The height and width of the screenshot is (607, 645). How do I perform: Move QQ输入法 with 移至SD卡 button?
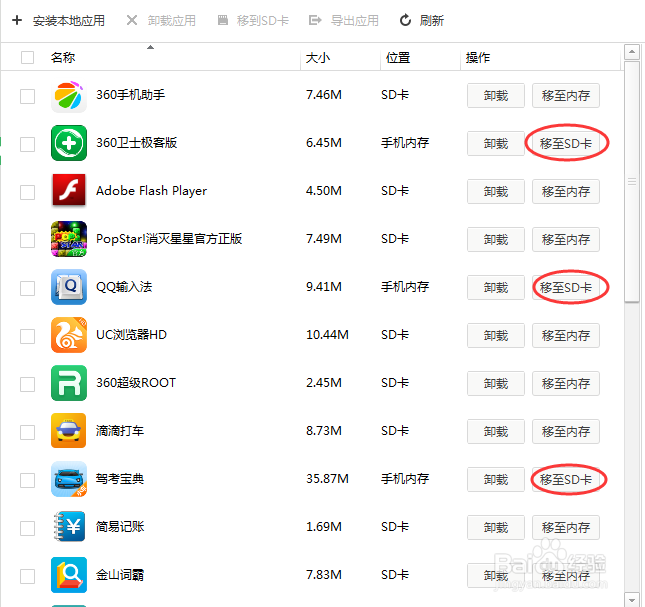coord(566,287)
